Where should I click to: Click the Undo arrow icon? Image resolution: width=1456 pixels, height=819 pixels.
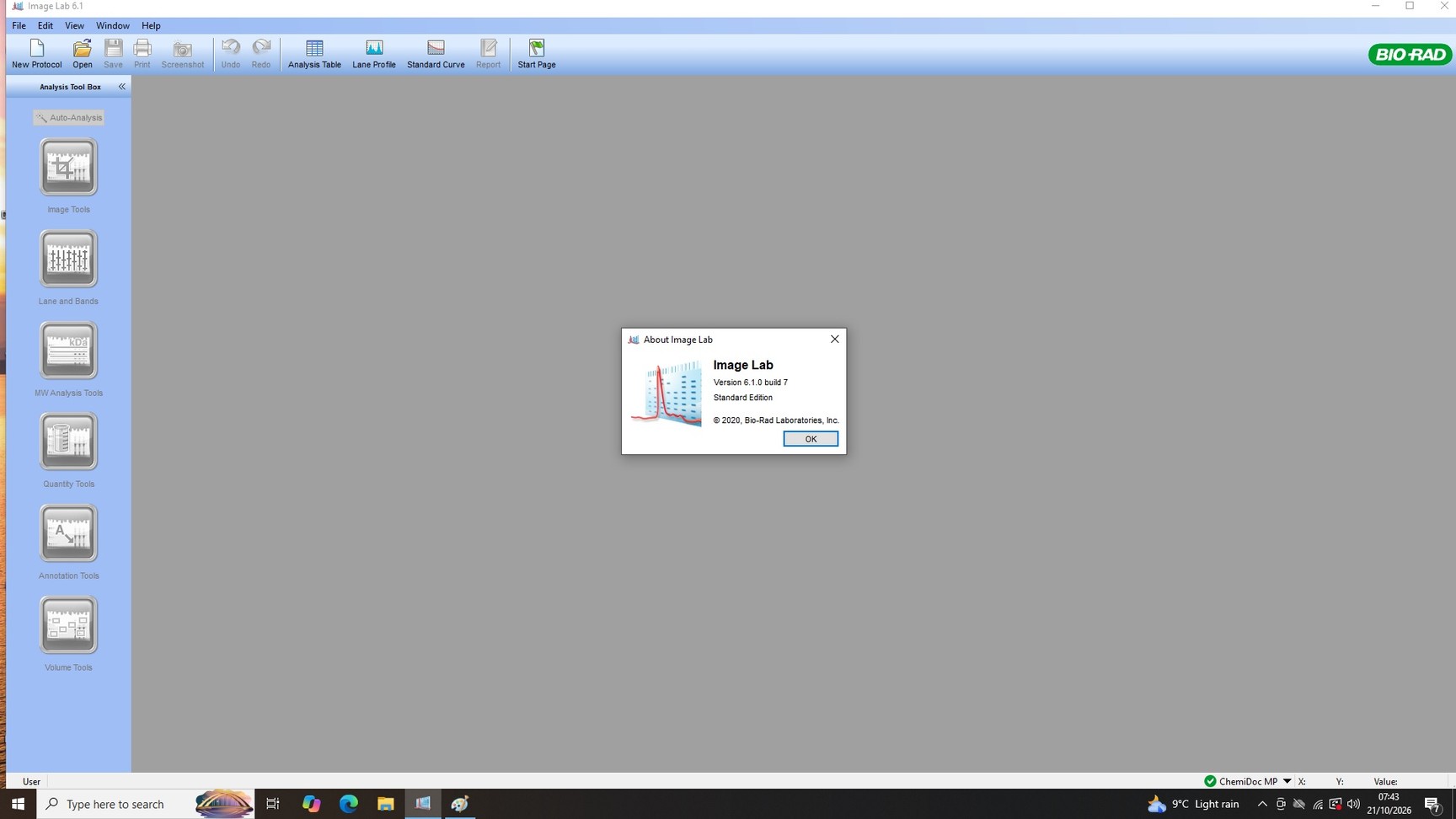231,54
